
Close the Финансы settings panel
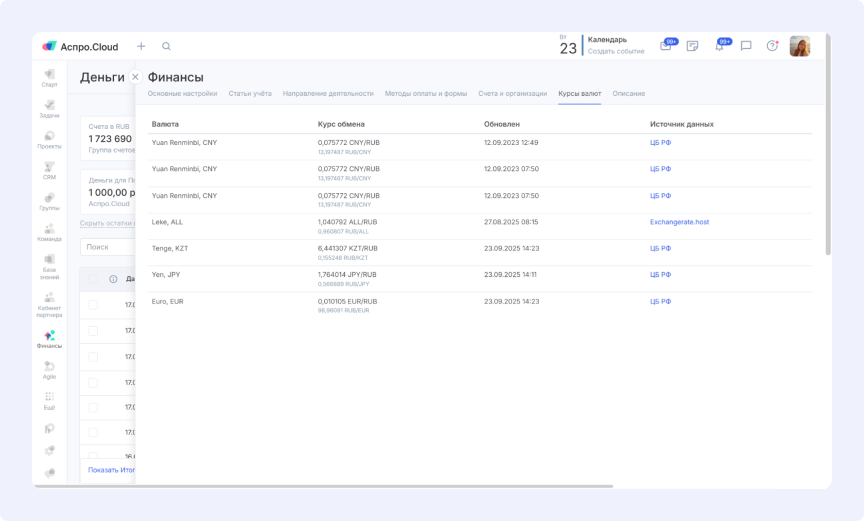(135, 77)
